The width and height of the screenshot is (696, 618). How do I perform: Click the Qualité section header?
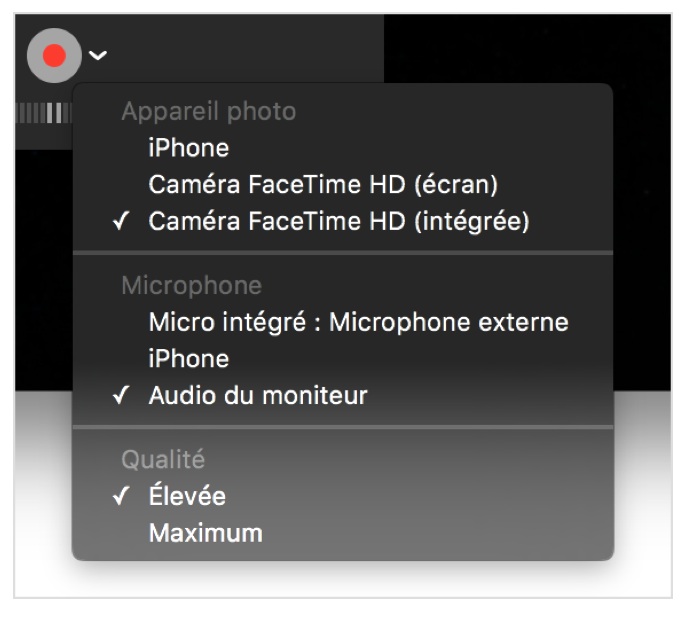pos(163,460)
